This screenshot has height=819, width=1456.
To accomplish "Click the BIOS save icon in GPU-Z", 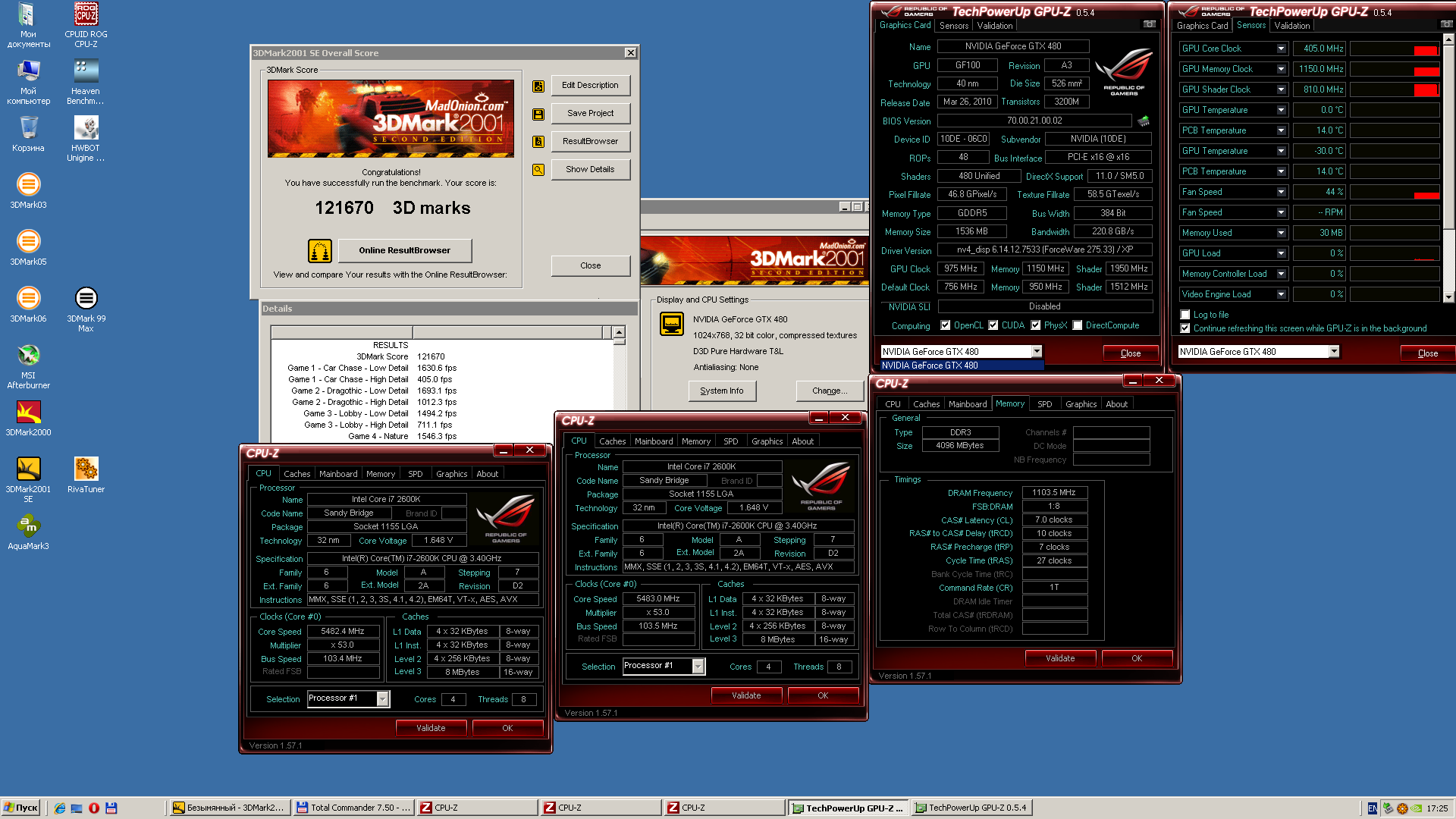I will (x=1144, y=121).
